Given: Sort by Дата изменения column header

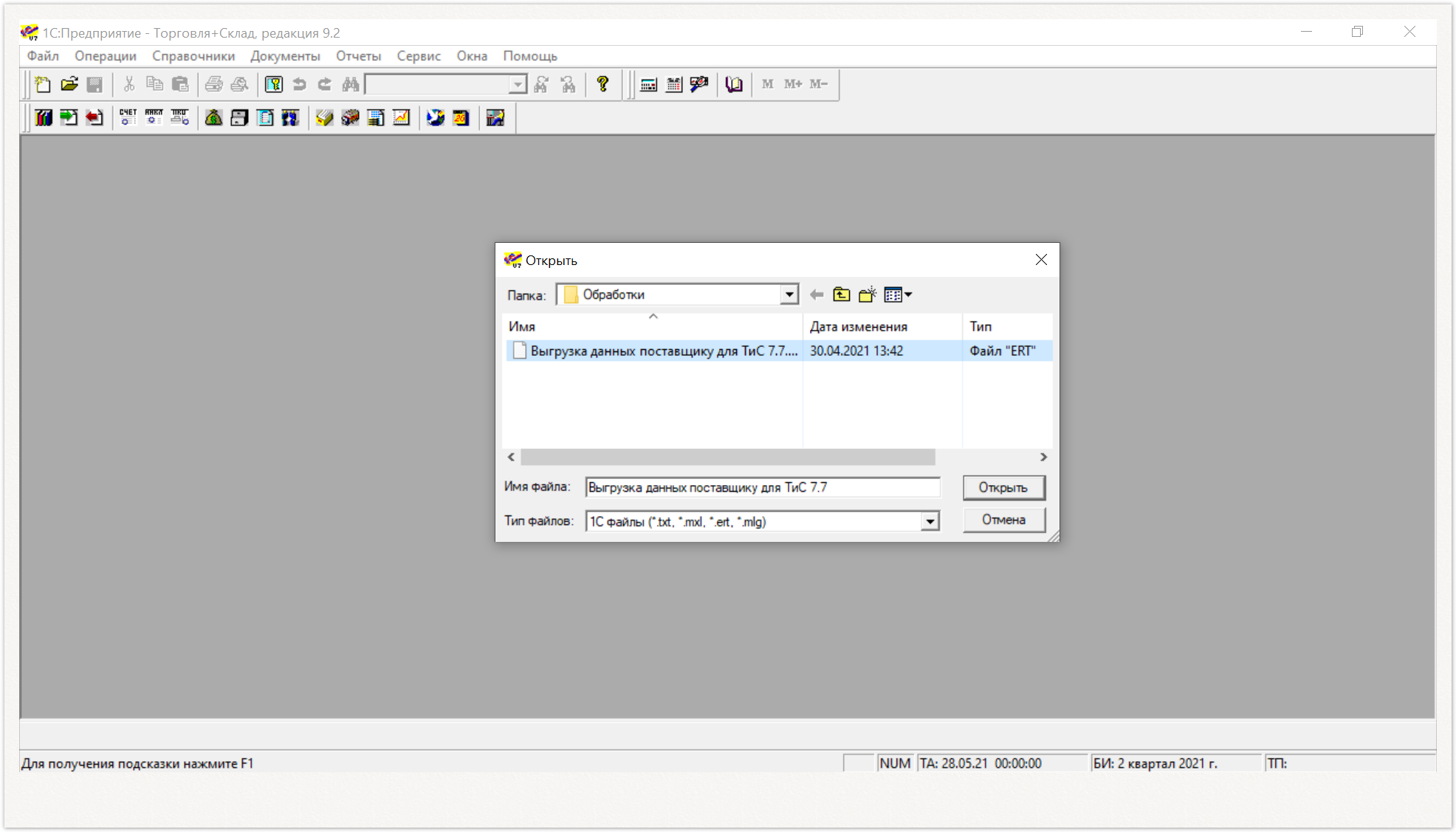Looking at the screenshot, I should (x=882, y=326).
